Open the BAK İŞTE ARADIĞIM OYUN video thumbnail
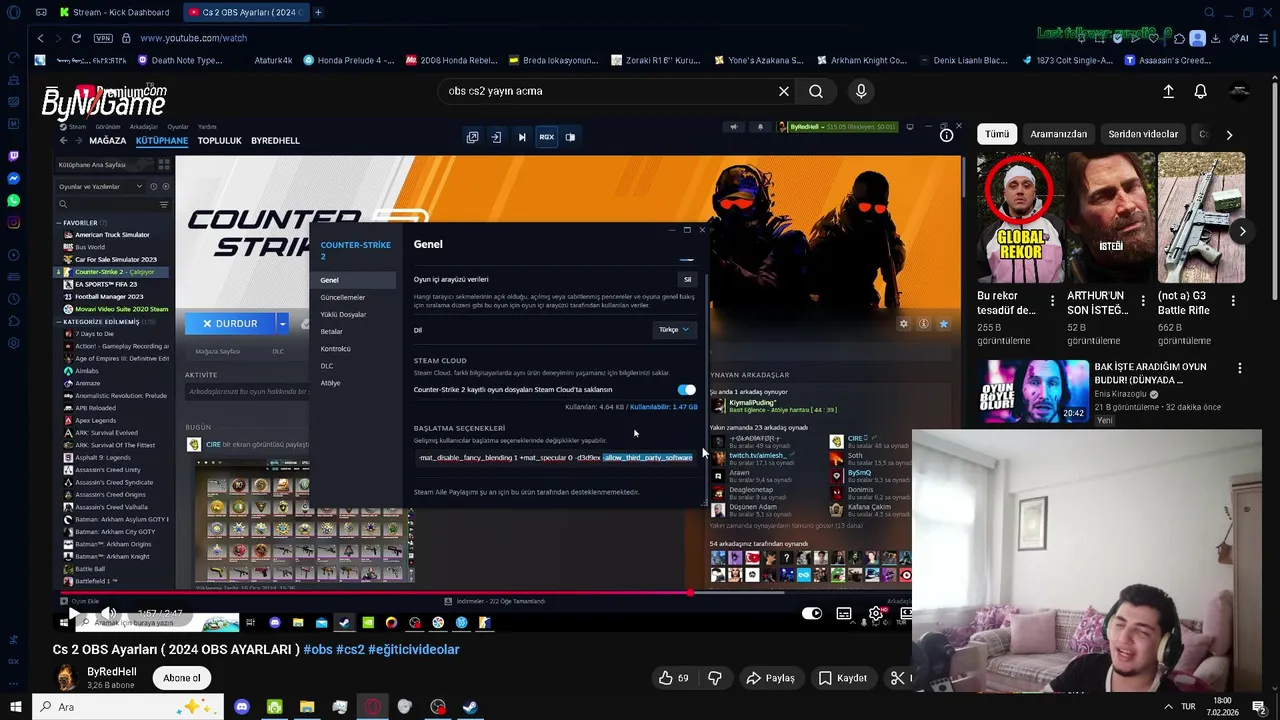 1033,391
